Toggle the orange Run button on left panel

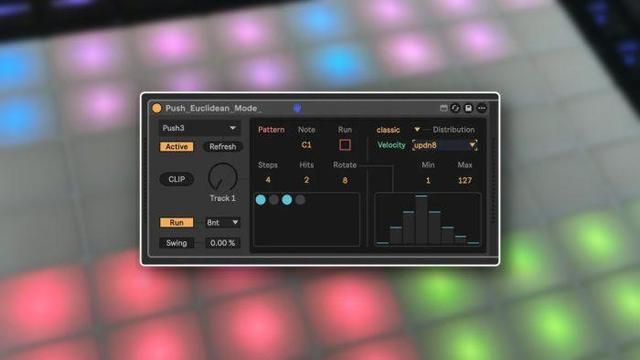[177, 222]
